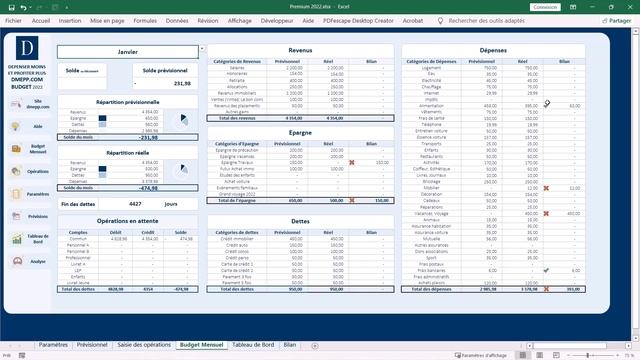Viewport: 640px width, 360px height.
Task: Switch to Page Break preview icon
Action: tap(556, 356)
